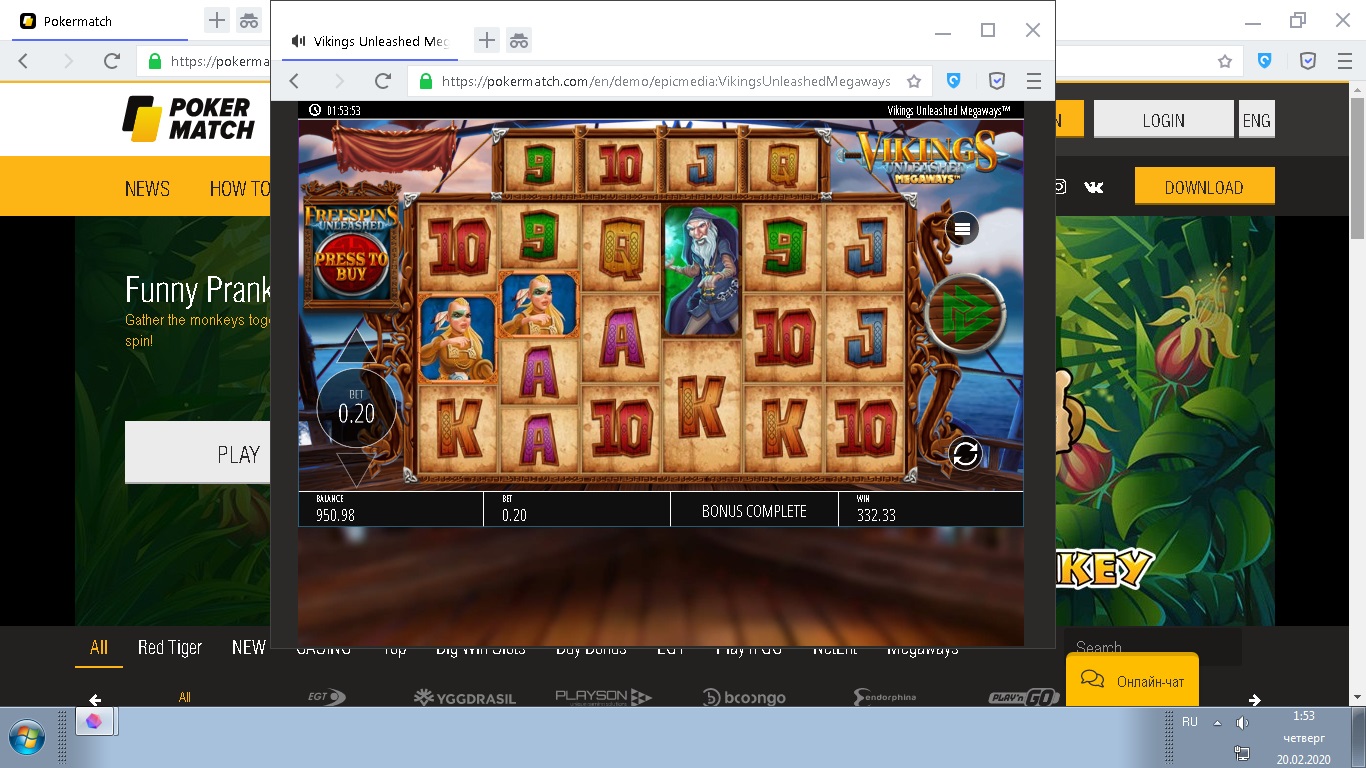Click the Poker Match logo
This screenshot has width=1366, height=768.
[188, 118]
